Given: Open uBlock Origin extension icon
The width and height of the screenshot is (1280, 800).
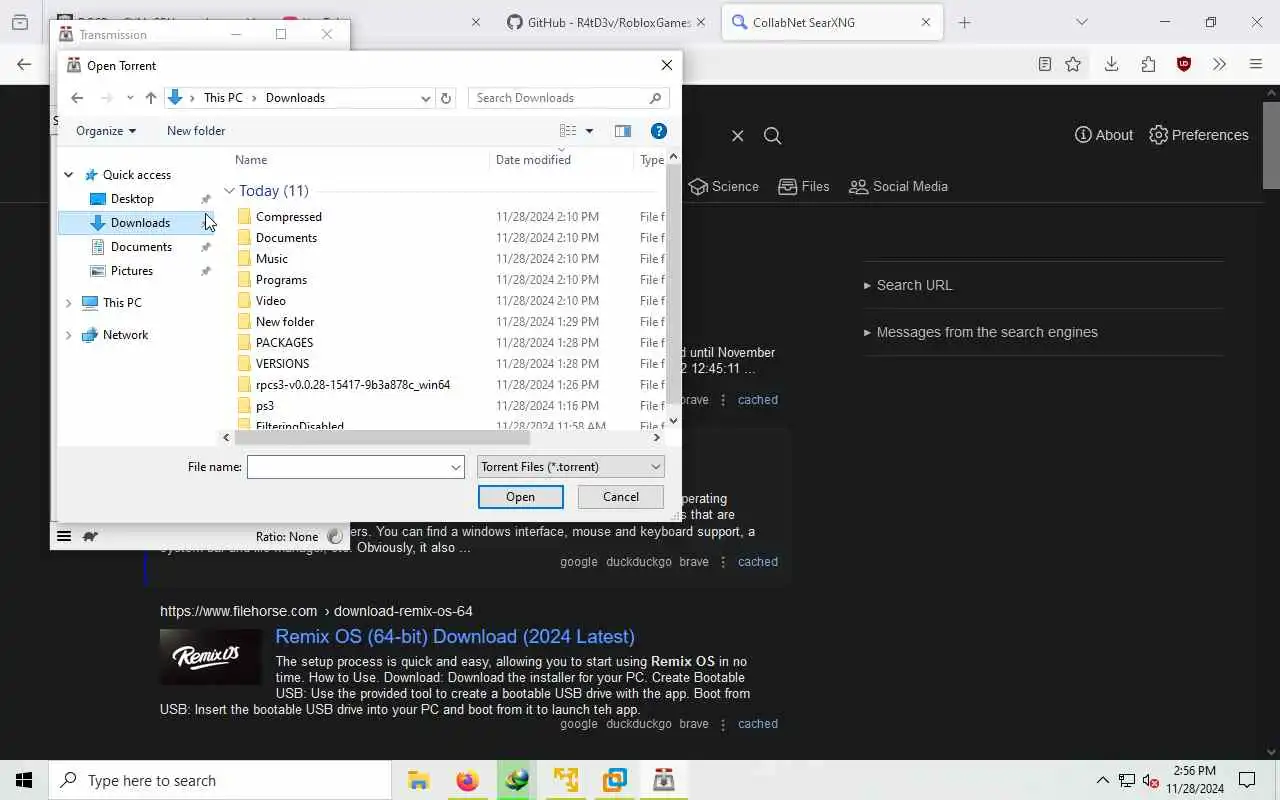Looking at the screenshot, I should point(1184,64).
